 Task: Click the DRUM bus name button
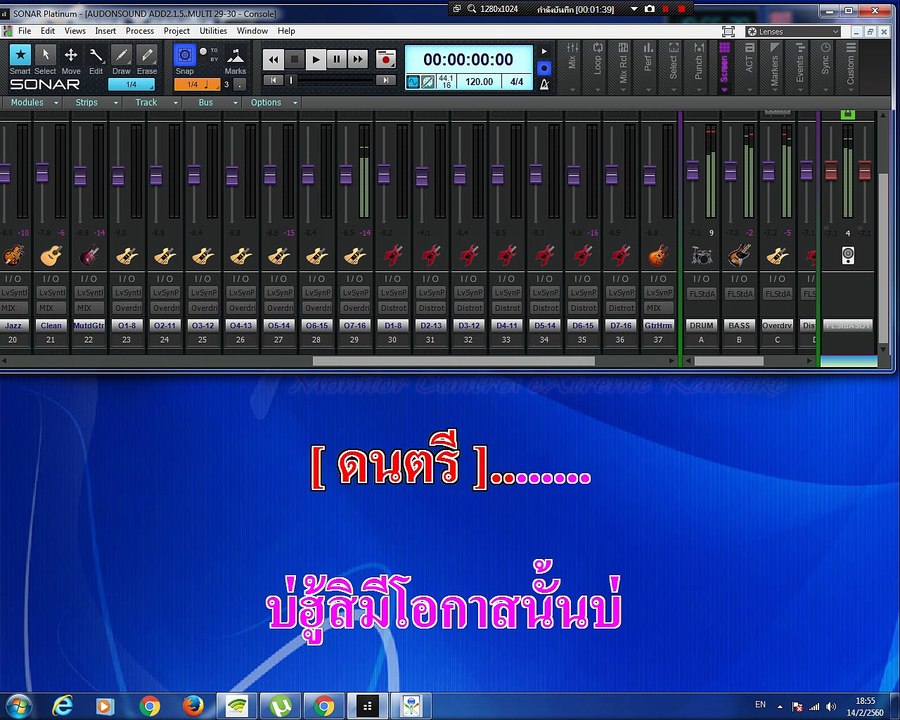click(x=701, y=326)
